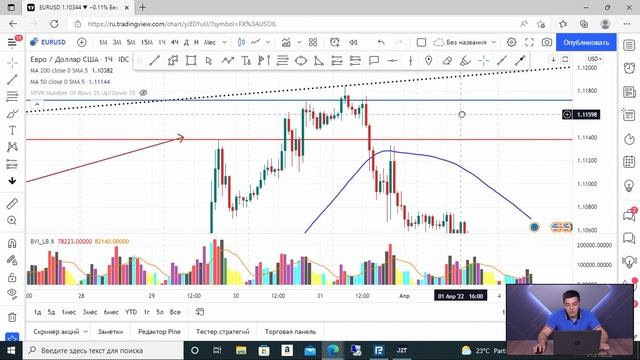
Task: Click the EURUSD symbol search
Action: point(48,42)
